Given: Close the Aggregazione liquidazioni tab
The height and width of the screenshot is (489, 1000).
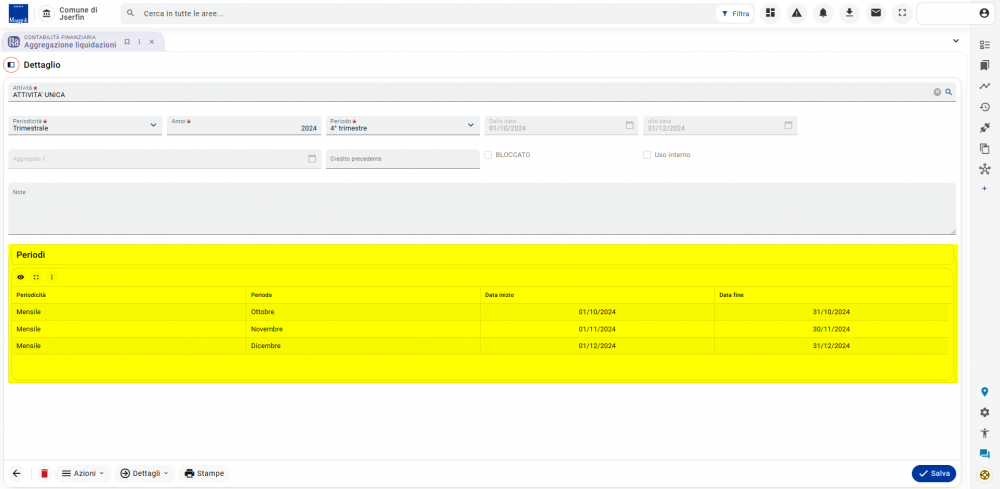Looking at the screenshot, I should [152, 41].
